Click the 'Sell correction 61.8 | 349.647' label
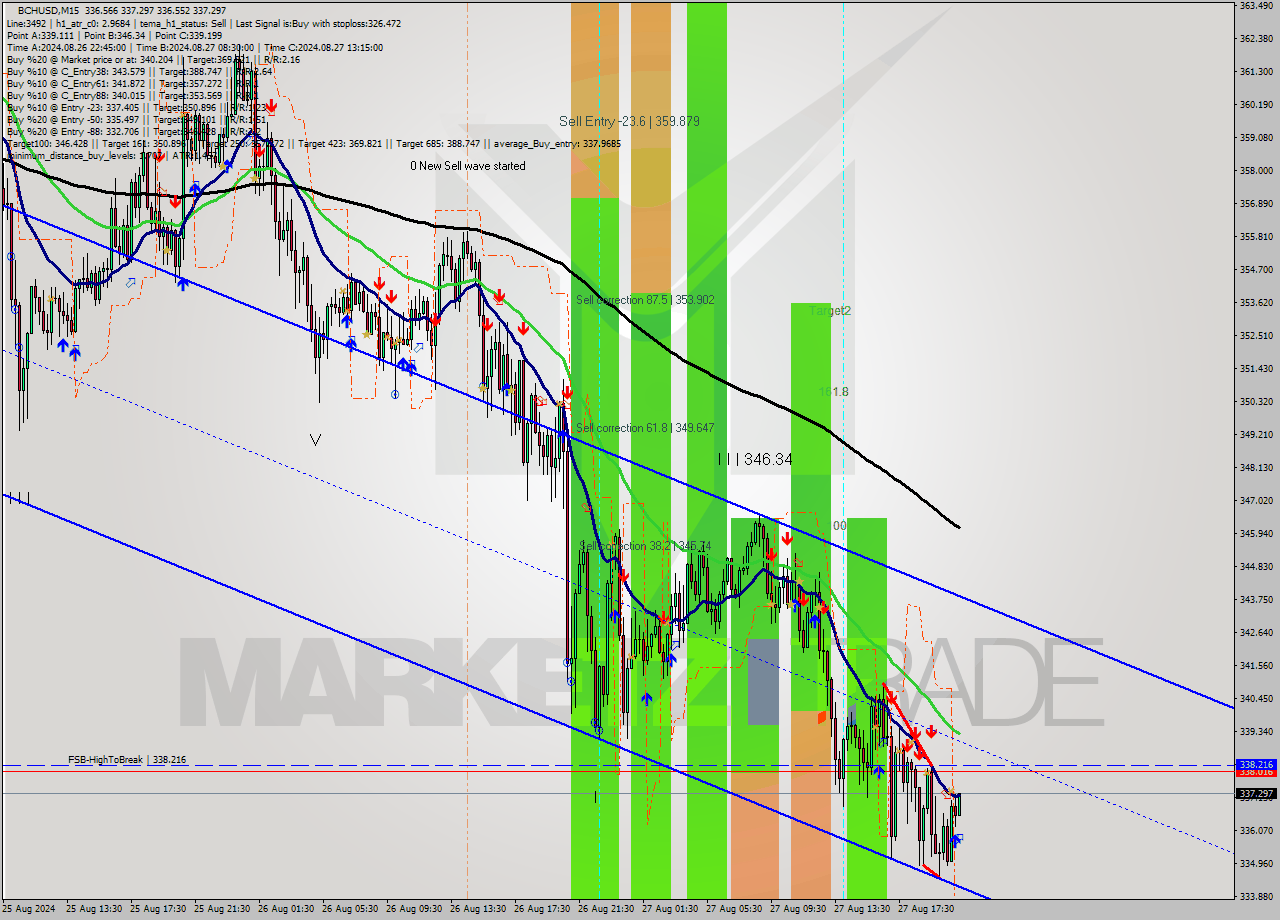The height and width of the screenshot is (920, 1280). click(645, 428)
